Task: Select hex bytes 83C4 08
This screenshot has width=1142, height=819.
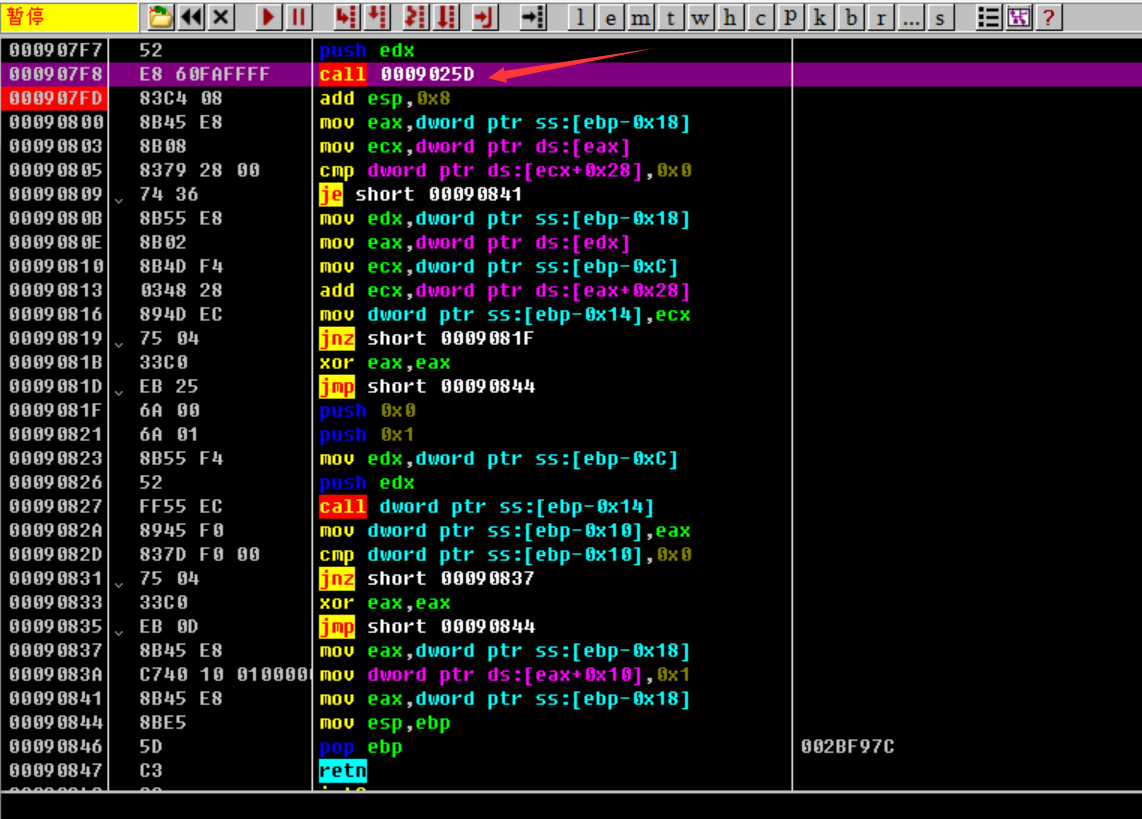Action: click(x=181, y=98)
